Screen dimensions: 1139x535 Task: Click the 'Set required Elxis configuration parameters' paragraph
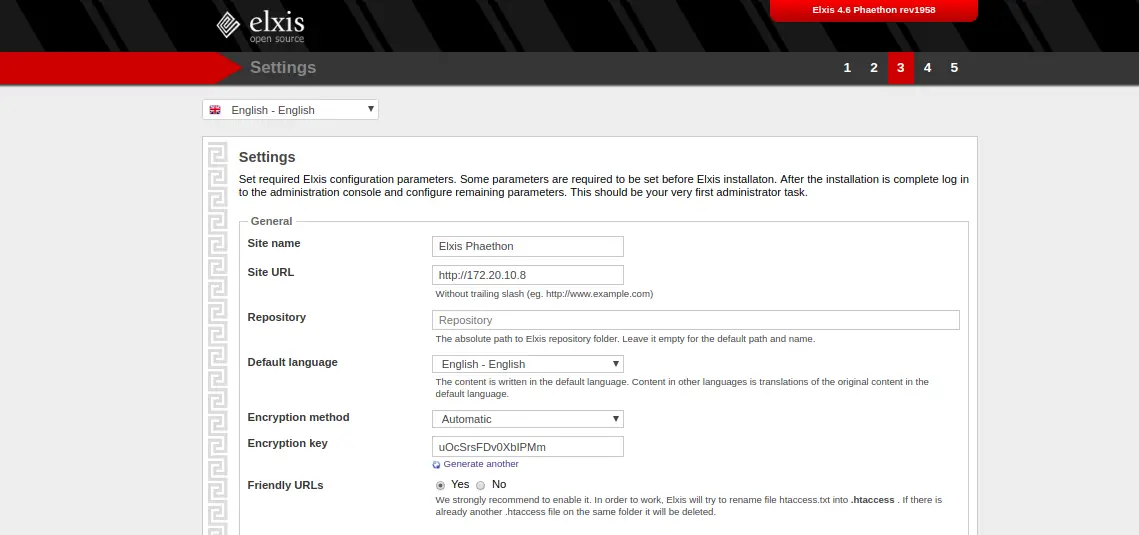tap(604, 186)
